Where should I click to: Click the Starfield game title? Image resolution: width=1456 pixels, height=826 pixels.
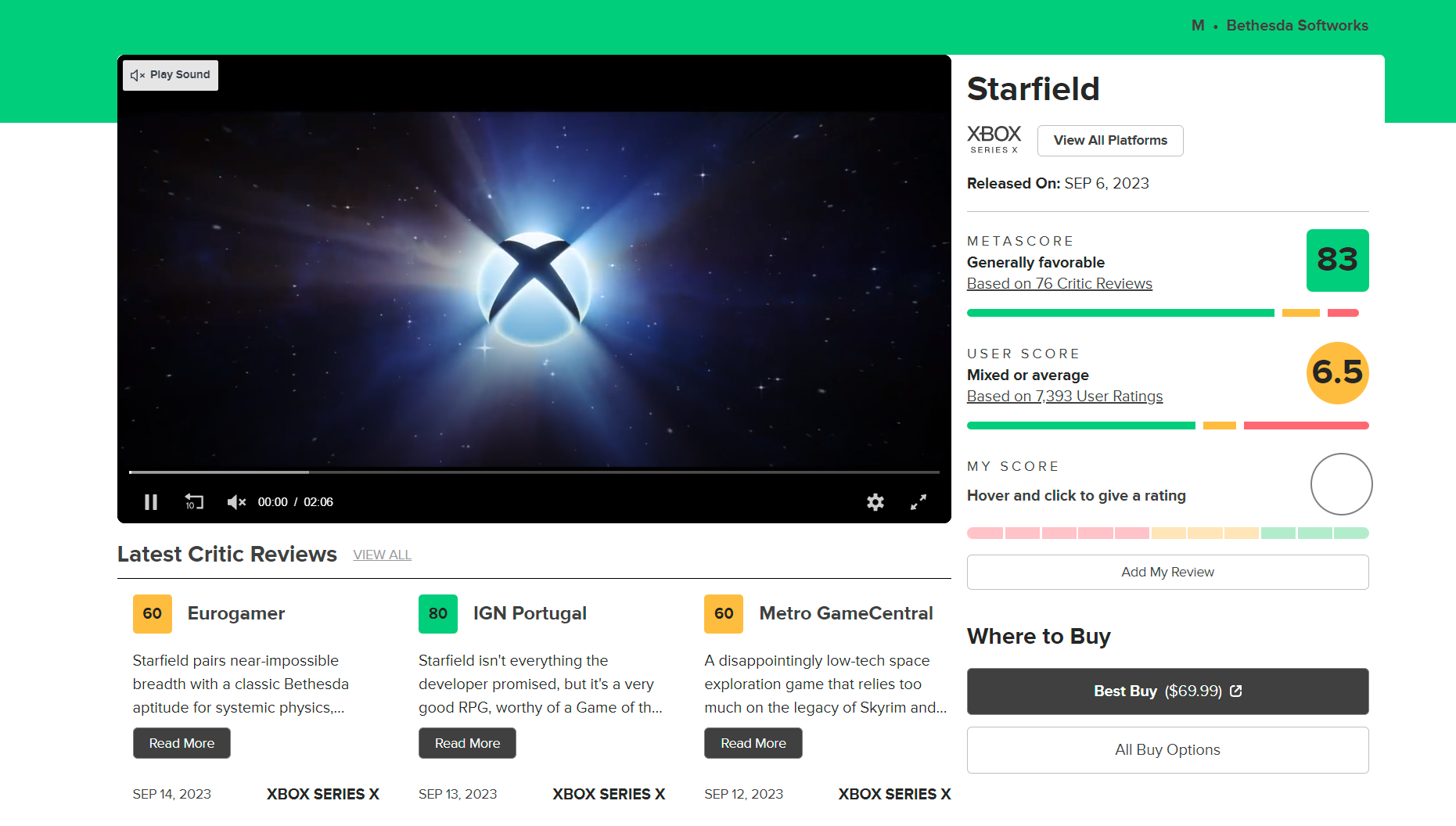(x=1034, y=89)
